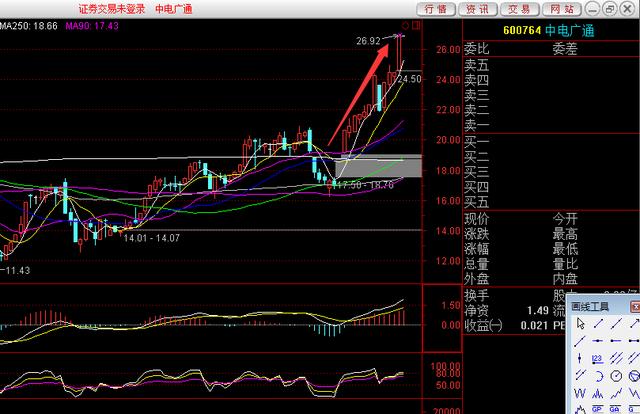Pick the circle with radius tool
Screen dimensions: 640x414
coord(616,375)
